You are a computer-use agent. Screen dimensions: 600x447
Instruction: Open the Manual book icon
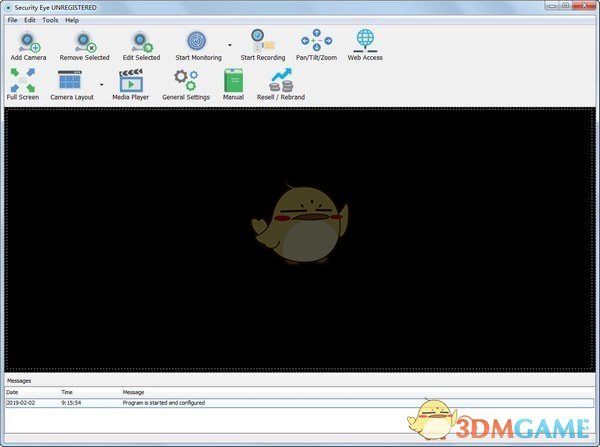click(x=233, y=80)
